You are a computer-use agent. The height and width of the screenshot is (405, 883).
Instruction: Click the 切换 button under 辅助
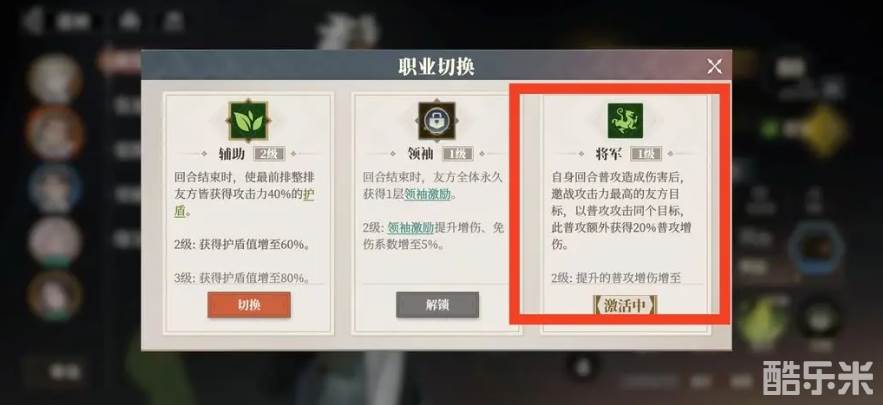[249, 305]
